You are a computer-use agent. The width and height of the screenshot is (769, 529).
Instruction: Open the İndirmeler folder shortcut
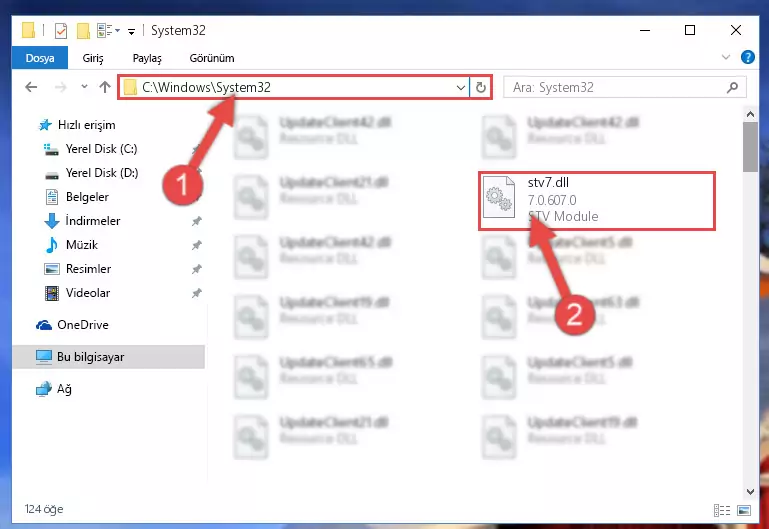pyautogui.click(x=82, y=221)
